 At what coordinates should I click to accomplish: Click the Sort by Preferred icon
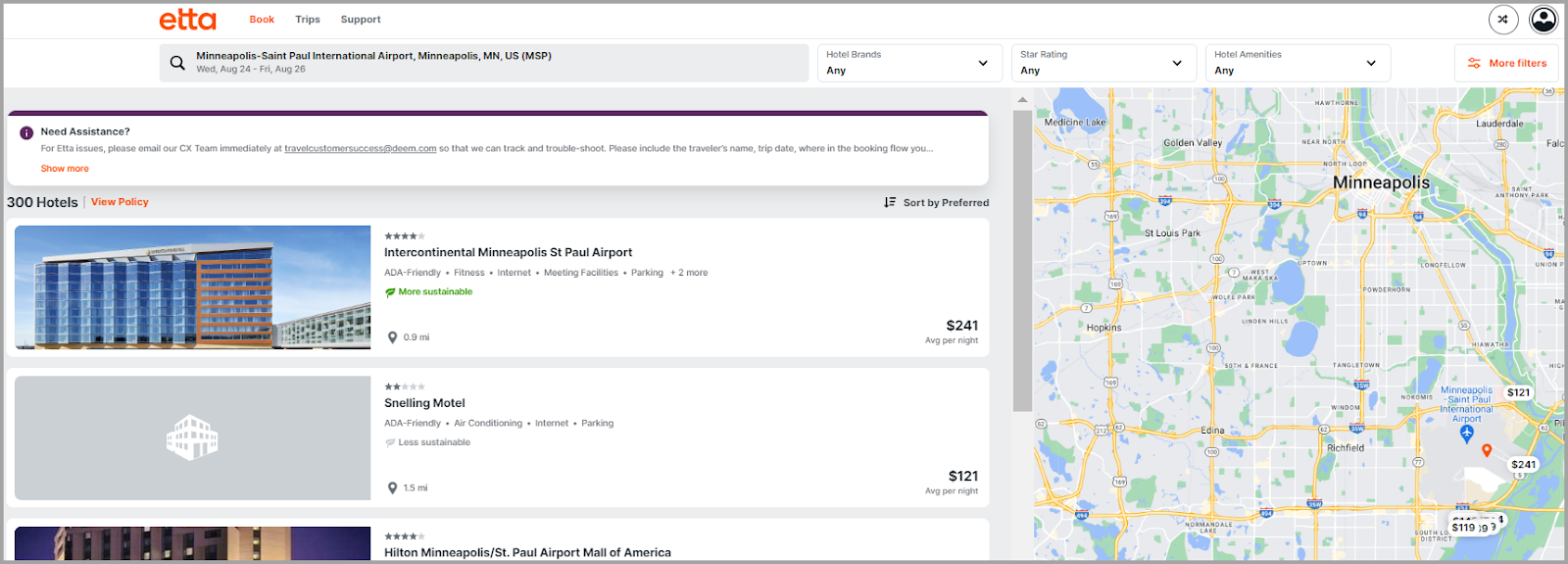click(x=890, y=202)
